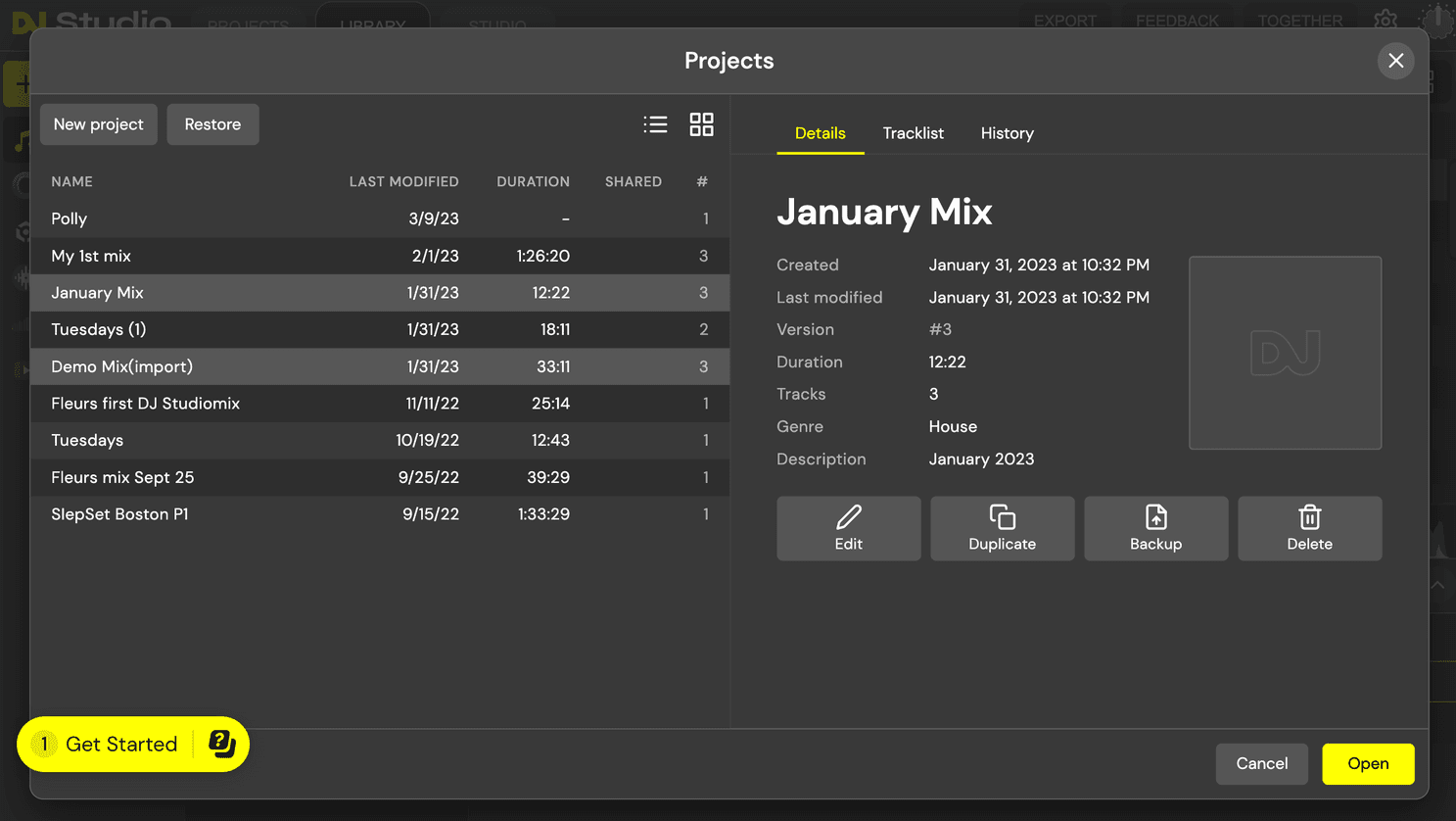The width and height of the screenshot is (1456, 821).
Task: Open the History tab
Action: [1007, 133]
